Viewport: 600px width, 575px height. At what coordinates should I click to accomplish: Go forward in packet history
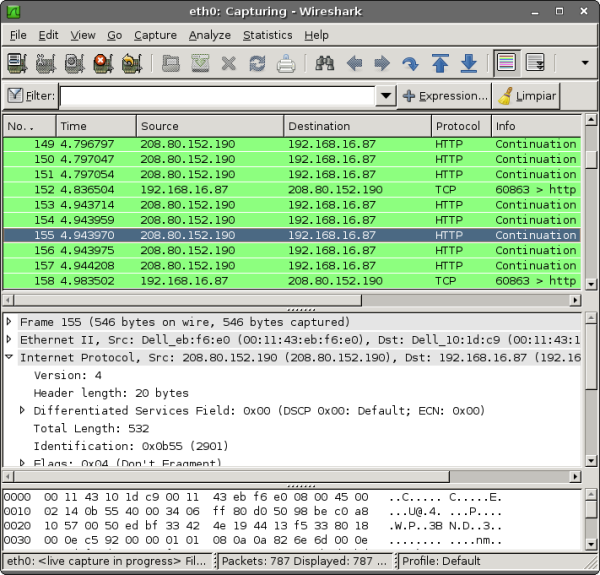pyautogui.click(x=382, y=63)
